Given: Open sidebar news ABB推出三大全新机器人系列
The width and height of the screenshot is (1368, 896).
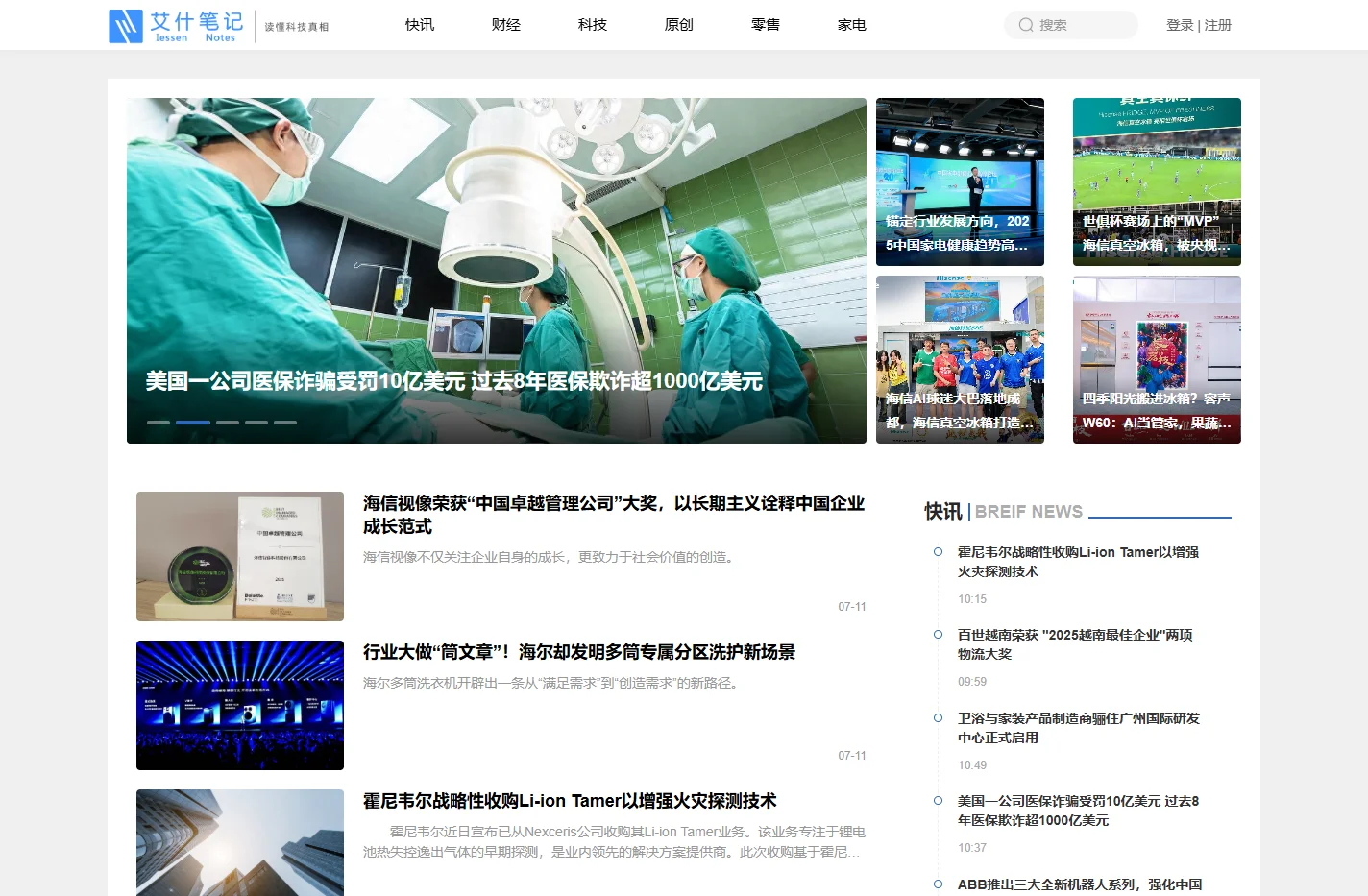Looking at the screenshot, I should pos(1080,884).
